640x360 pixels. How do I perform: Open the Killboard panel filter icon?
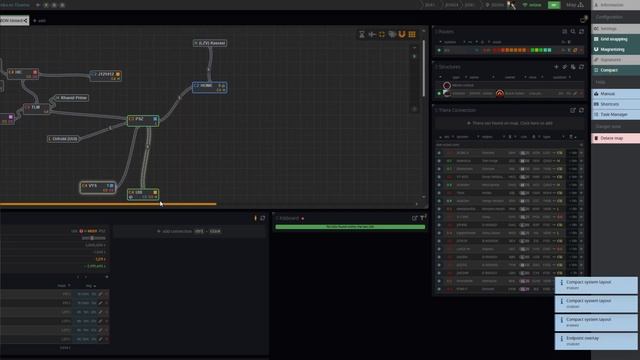pos(423,218)
